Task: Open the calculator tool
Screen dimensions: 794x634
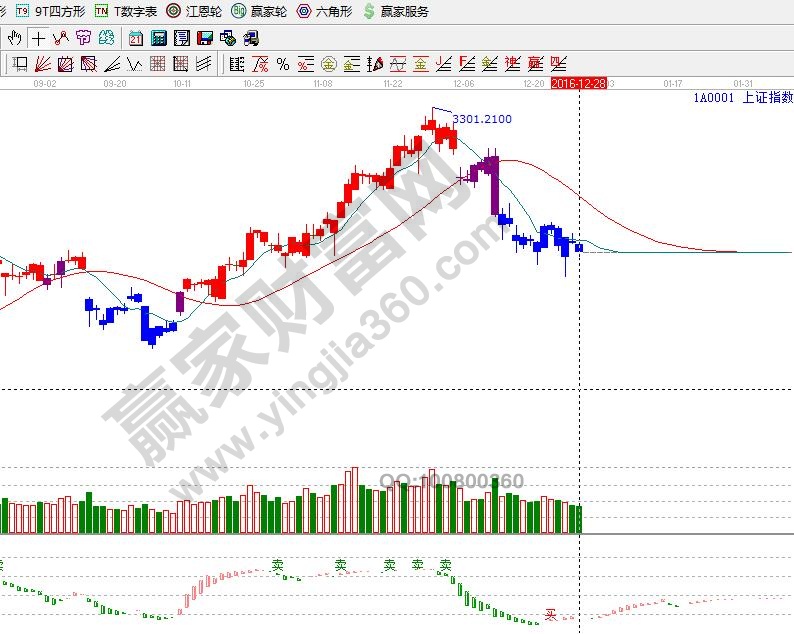Action: pyautogui.click(x=159, y=39)
